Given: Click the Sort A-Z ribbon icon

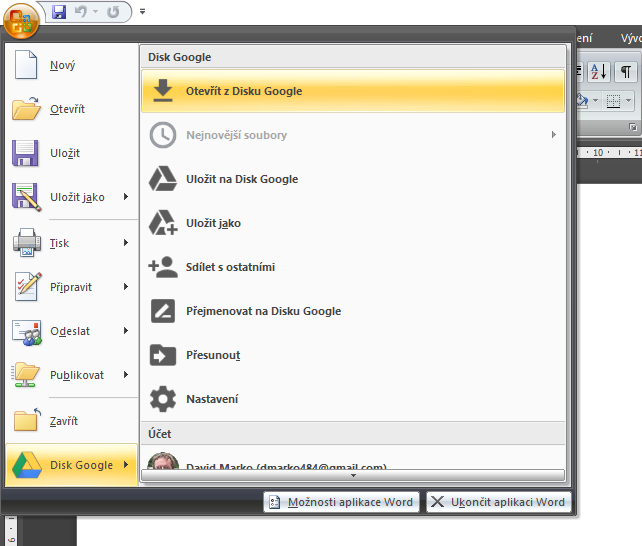Looking at the screenshot, I should pyautogui.click(x=599, y=72).
